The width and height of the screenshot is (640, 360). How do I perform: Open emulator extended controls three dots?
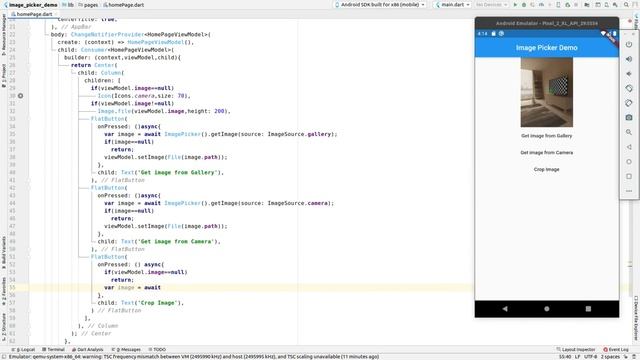[629, 191]
